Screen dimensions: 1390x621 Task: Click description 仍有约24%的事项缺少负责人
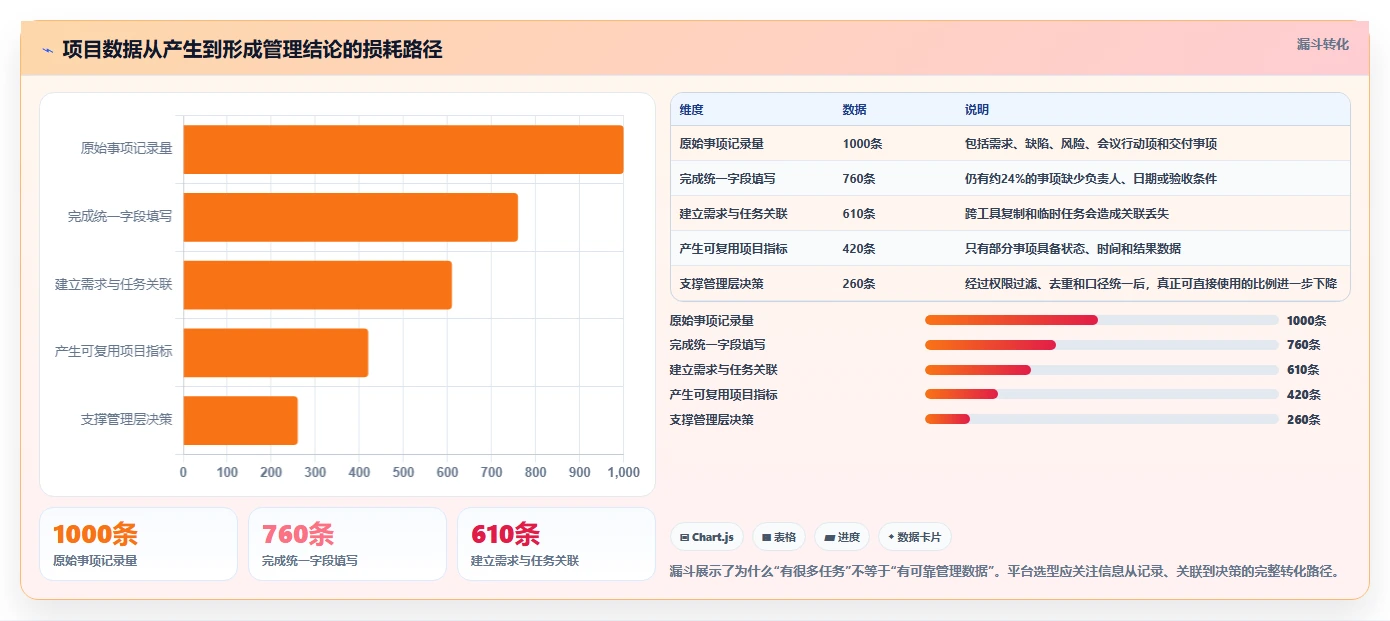tap(1090, 179)
